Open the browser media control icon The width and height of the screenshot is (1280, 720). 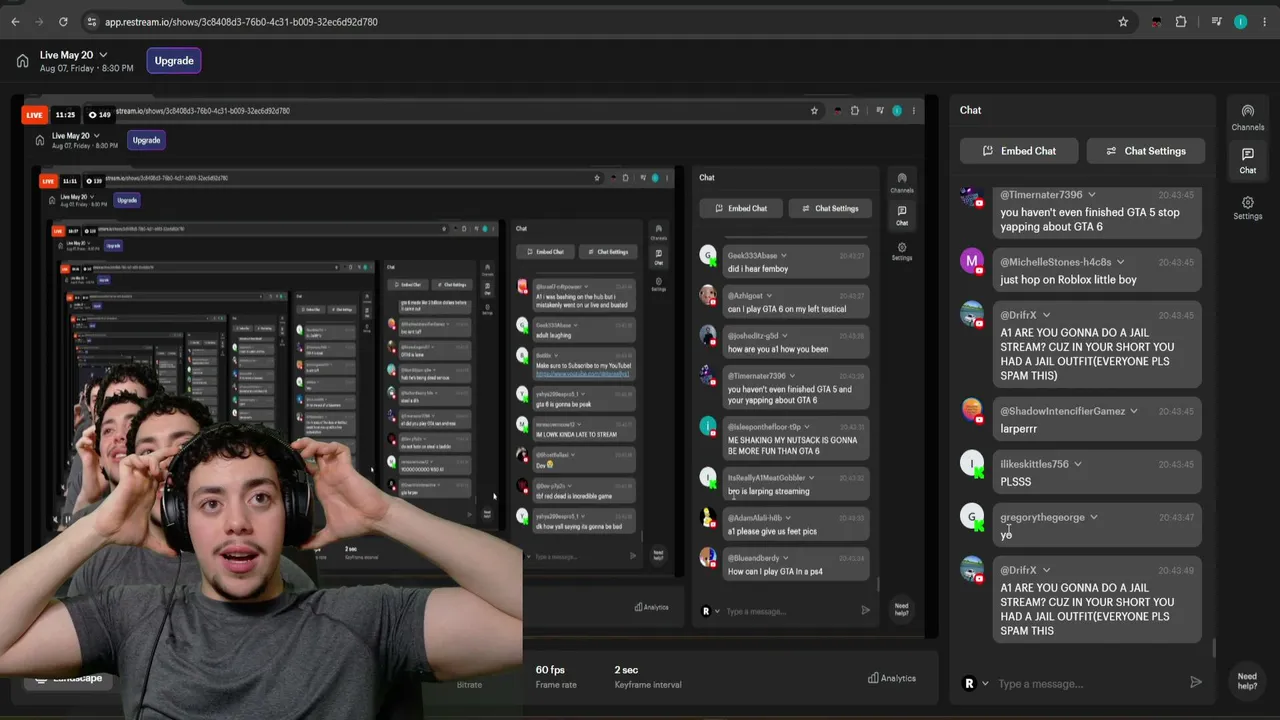[1216, 22]
